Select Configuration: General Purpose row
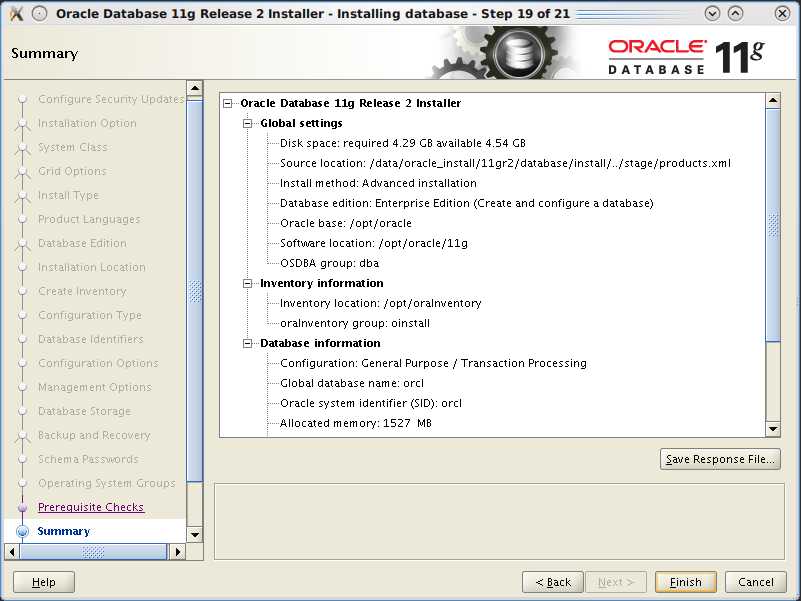 click(x=434, y=363)
